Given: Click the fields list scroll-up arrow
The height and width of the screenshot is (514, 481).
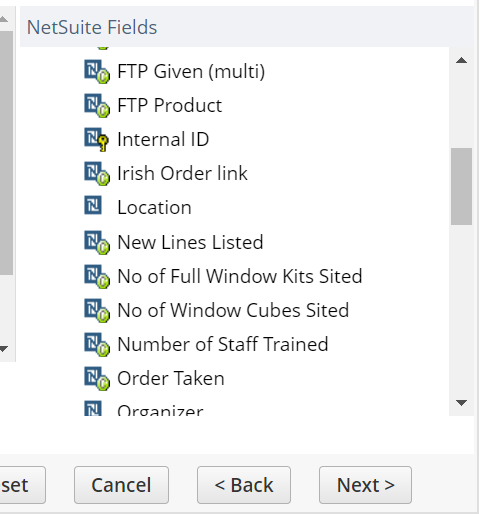Looking at the screenshot, I should click(461, 60).
